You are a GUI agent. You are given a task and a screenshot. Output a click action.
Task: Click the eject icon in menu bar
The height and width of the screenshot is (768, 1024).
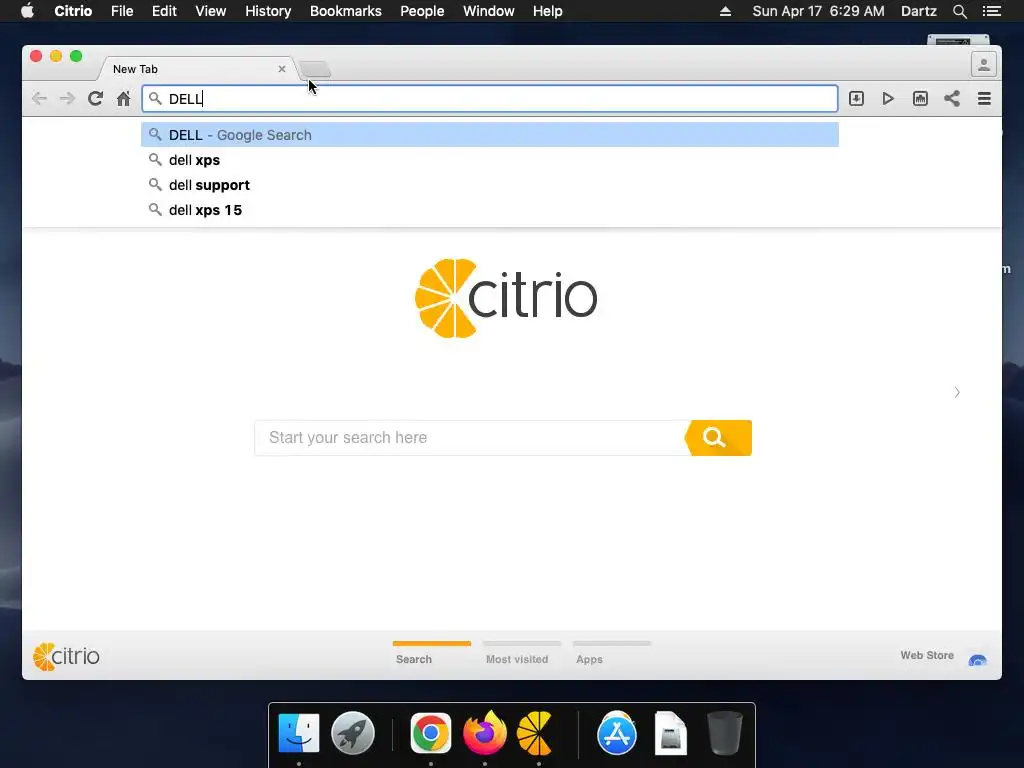(x=725, y=11)
